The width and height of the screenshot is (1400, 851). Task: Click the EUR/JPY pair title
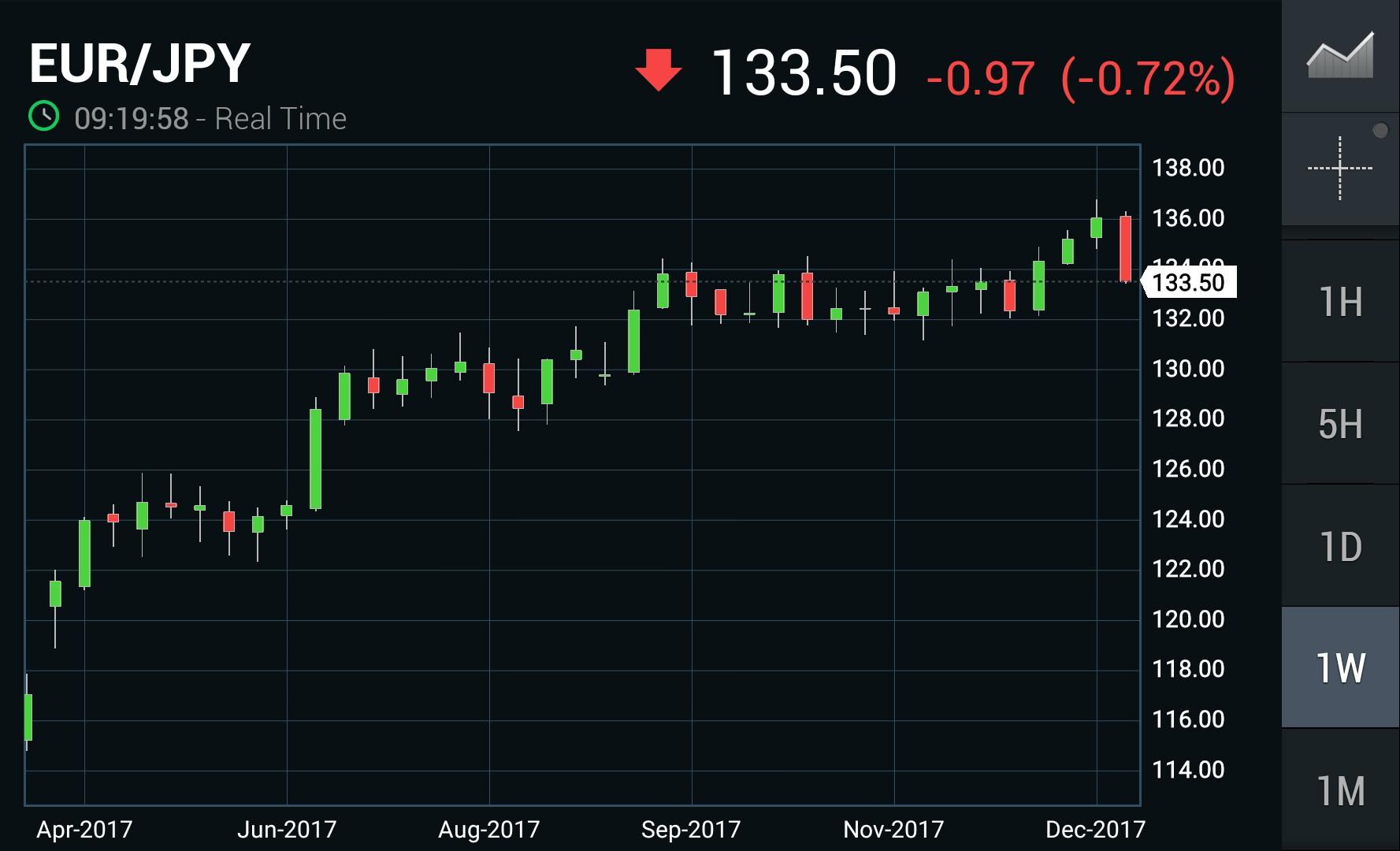click(x=139, y=63)
